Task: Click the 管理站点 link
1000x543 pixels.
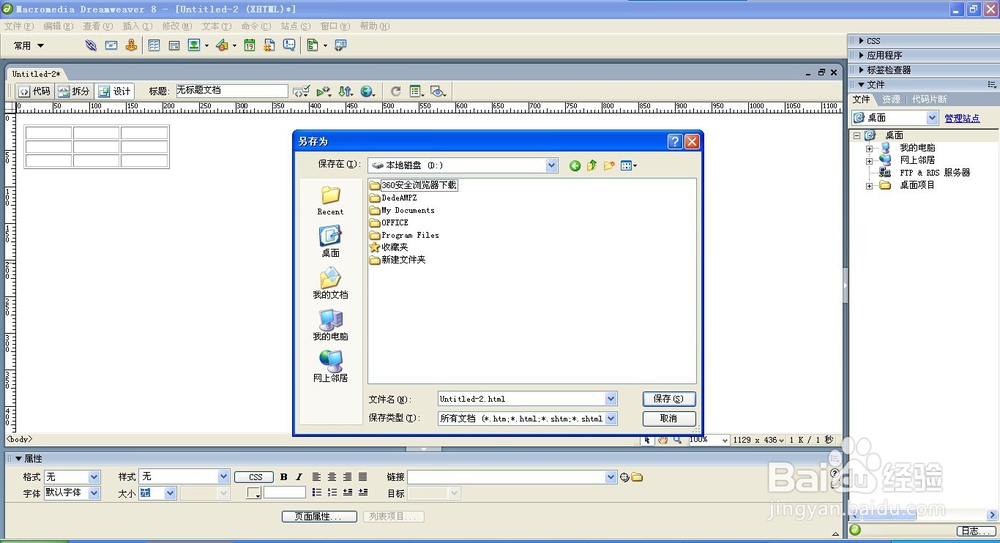Action: tap(962, 118)
